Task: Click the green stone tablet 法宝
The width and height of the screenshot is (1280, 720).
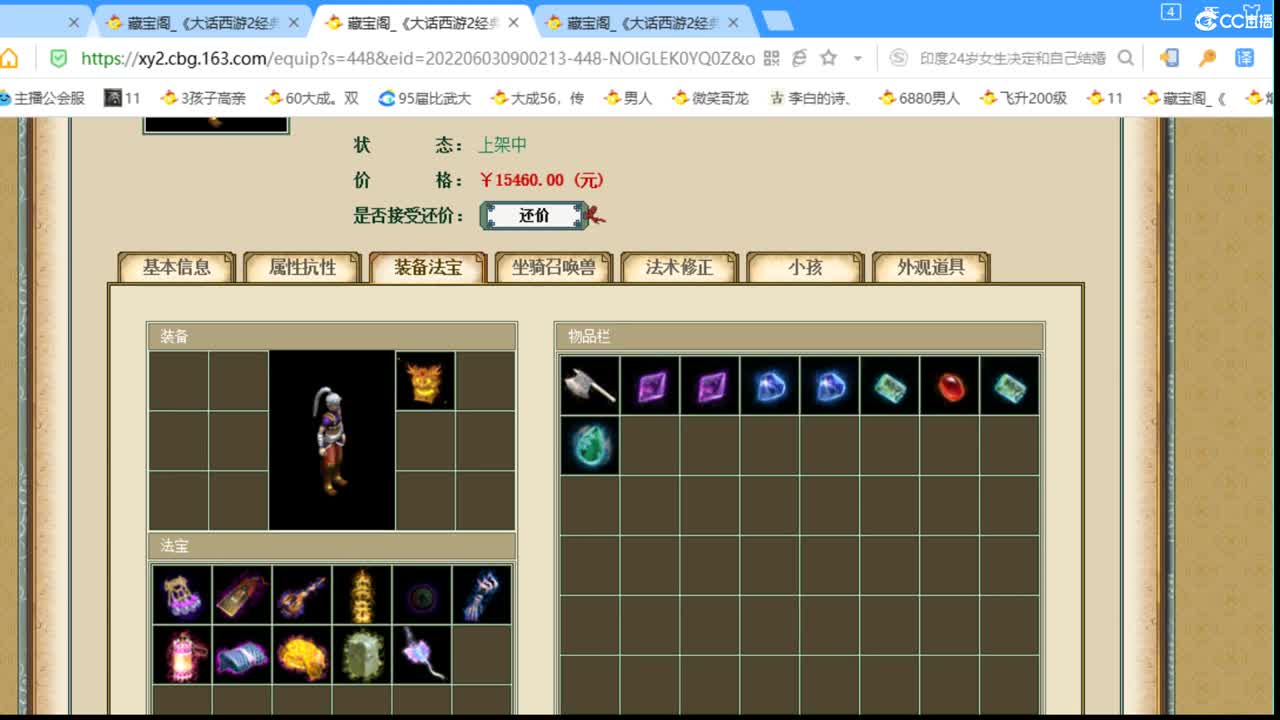Action: click(x=362, y=655)
